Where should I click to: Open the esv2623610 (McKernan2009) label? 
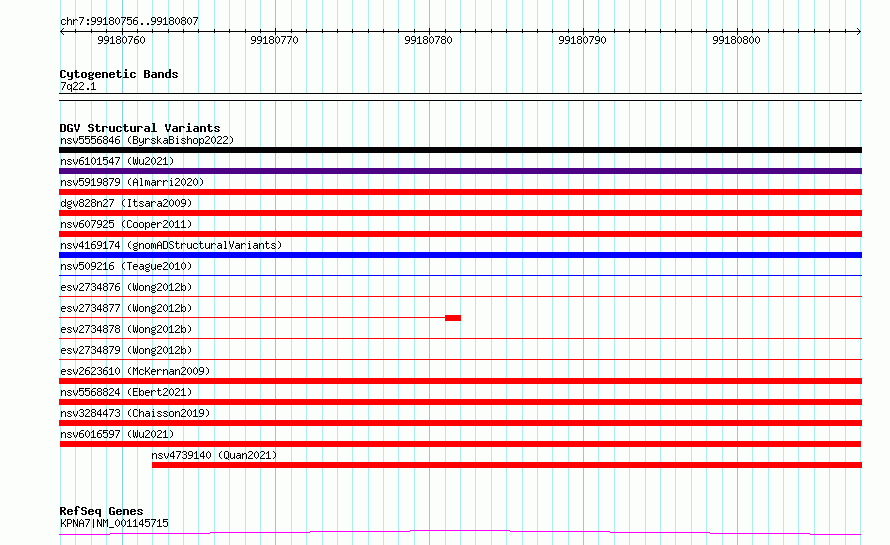(x=135, y=371)
